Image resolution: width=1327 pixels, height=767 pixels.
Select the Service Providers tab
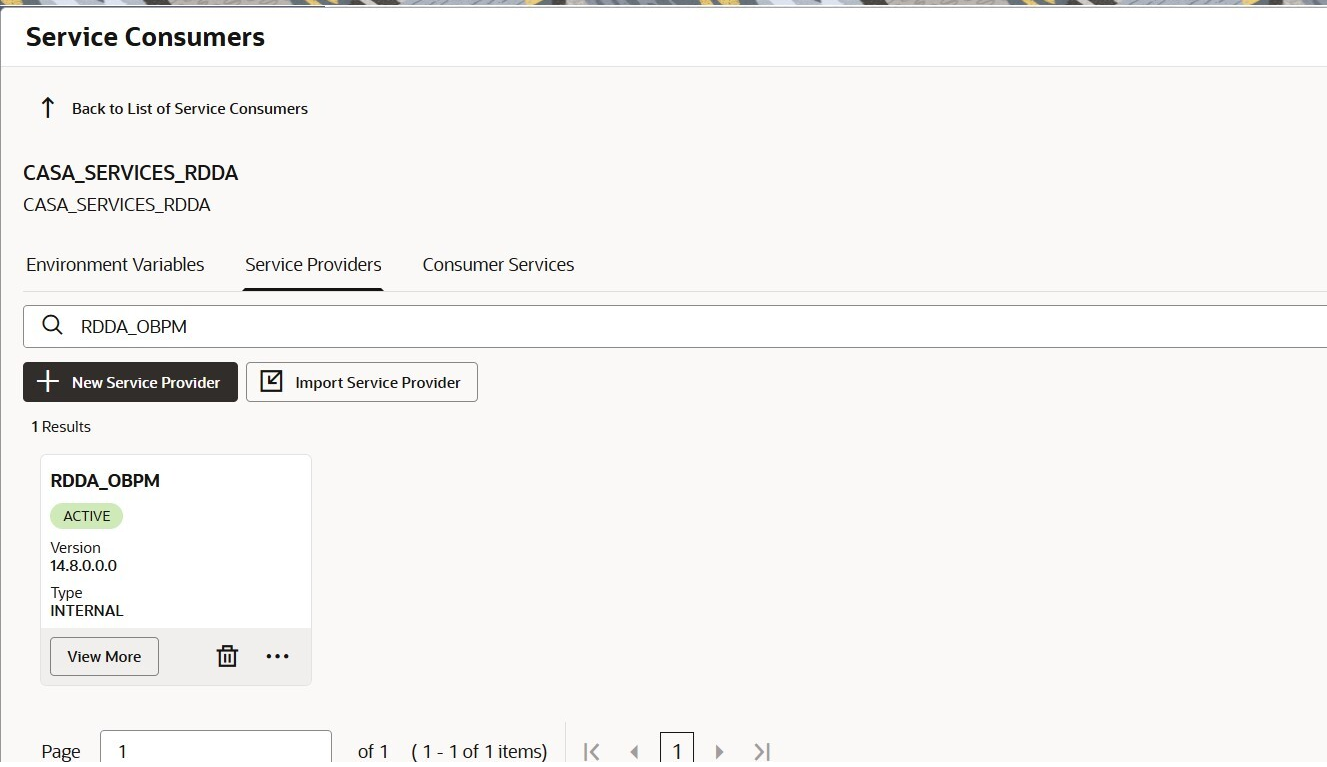point(313,265)
